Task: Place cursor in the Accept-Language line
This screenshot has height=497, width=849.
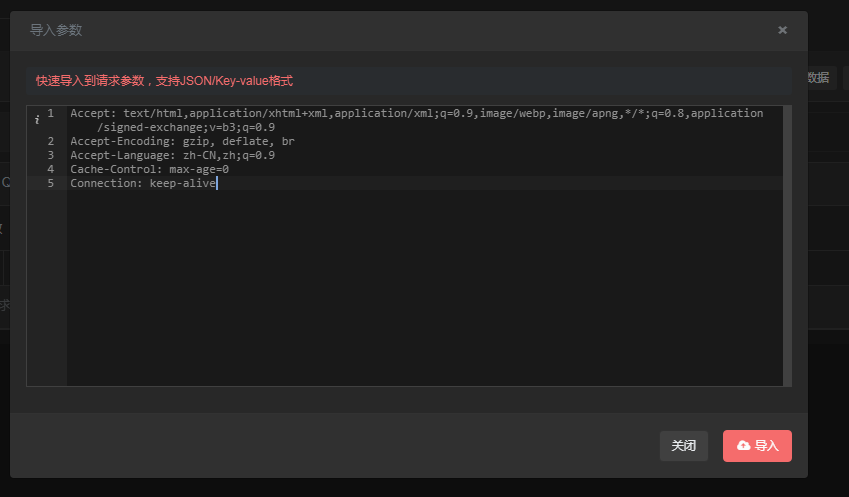Action: pyautogui.click(x=173, y=155)
